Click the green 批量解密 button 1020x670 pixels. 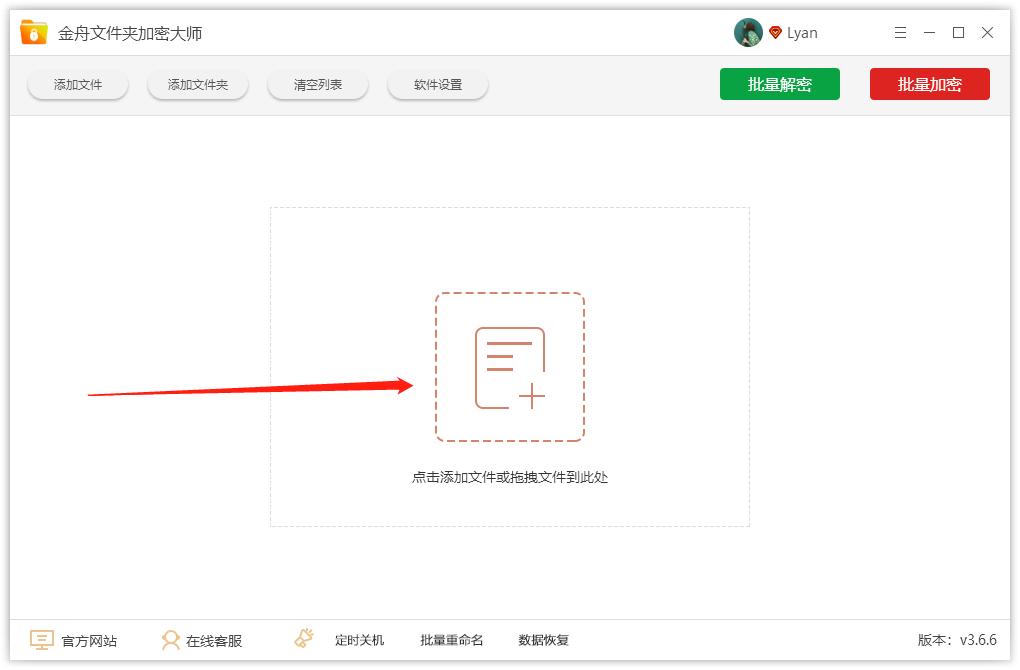click(780, 84)
